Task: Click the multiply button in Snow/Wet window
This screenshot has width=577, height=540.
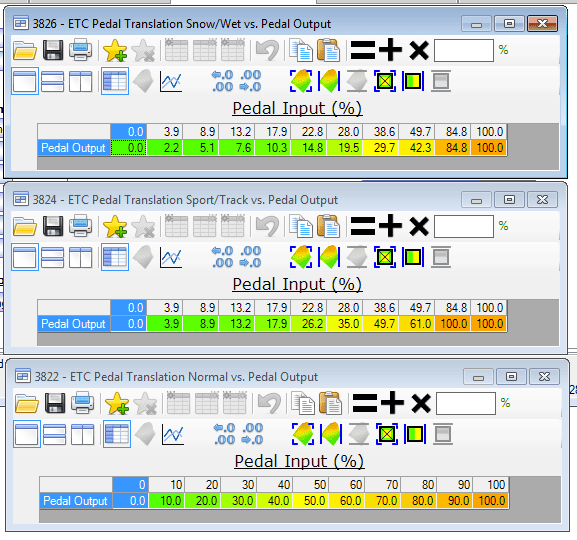Action: (x=419, y=50)
